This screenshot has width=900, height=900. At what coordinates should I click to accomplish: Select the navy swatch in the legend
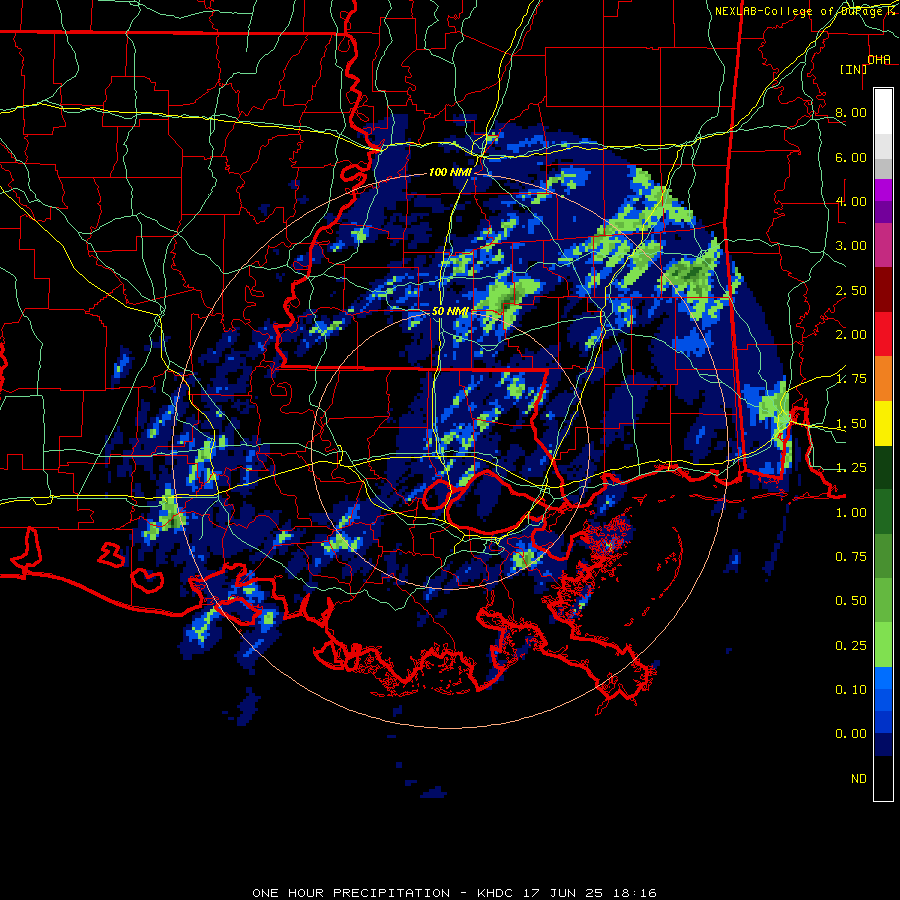(x=883, y=745)
